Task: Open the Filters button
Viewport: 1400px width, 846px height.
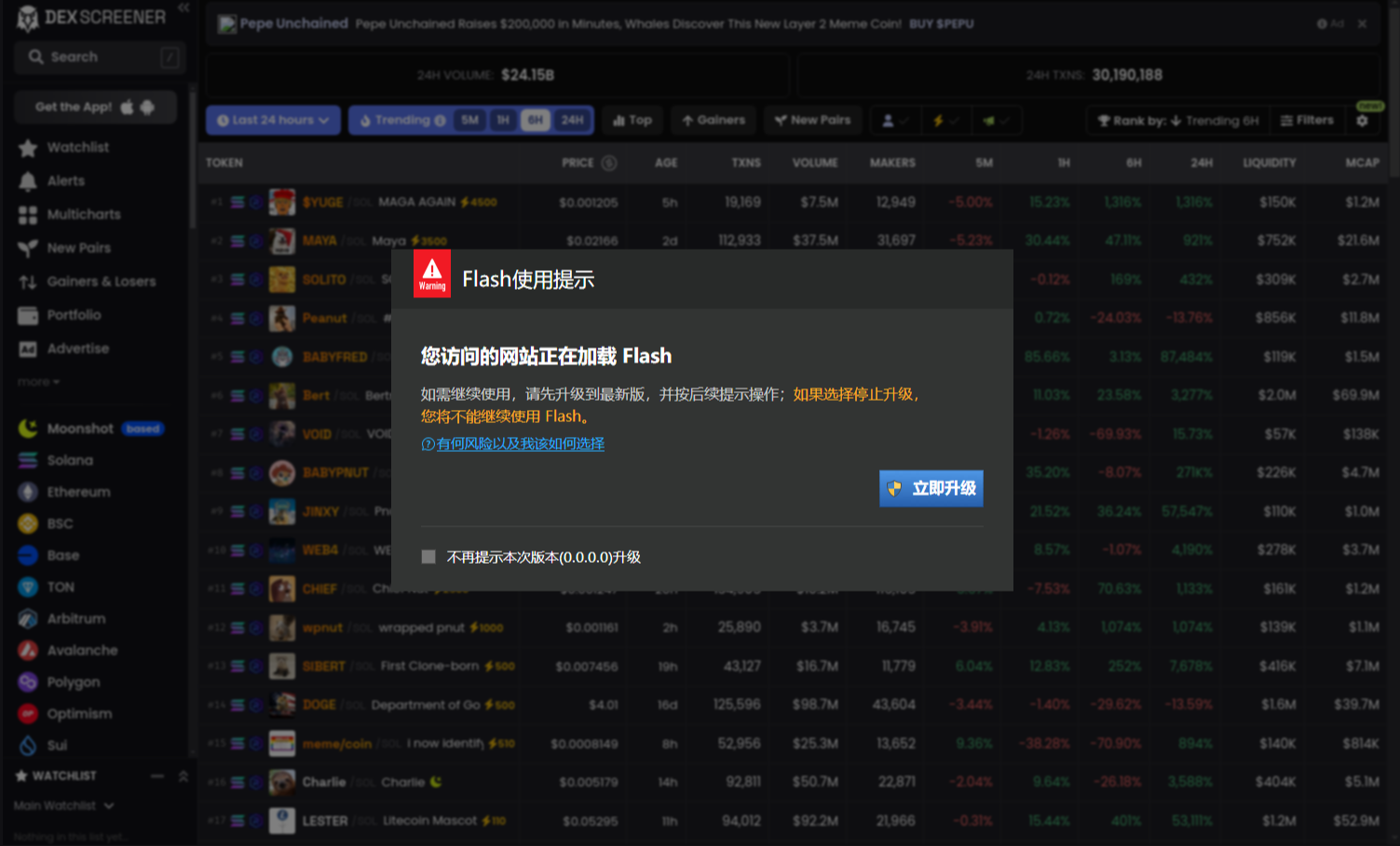Action: pyautogui.click(x=1306, y=120)
